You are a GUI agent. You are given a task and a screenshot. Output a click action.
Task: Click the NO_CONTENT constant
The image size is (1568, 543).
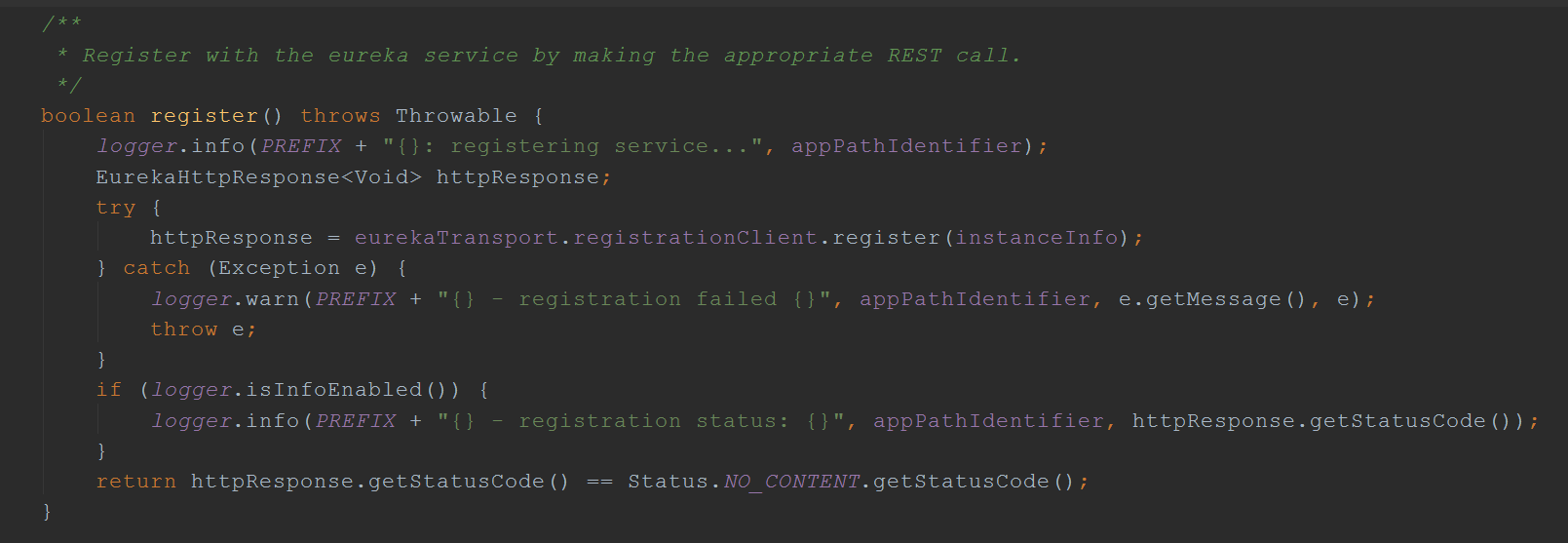[791, 482]
